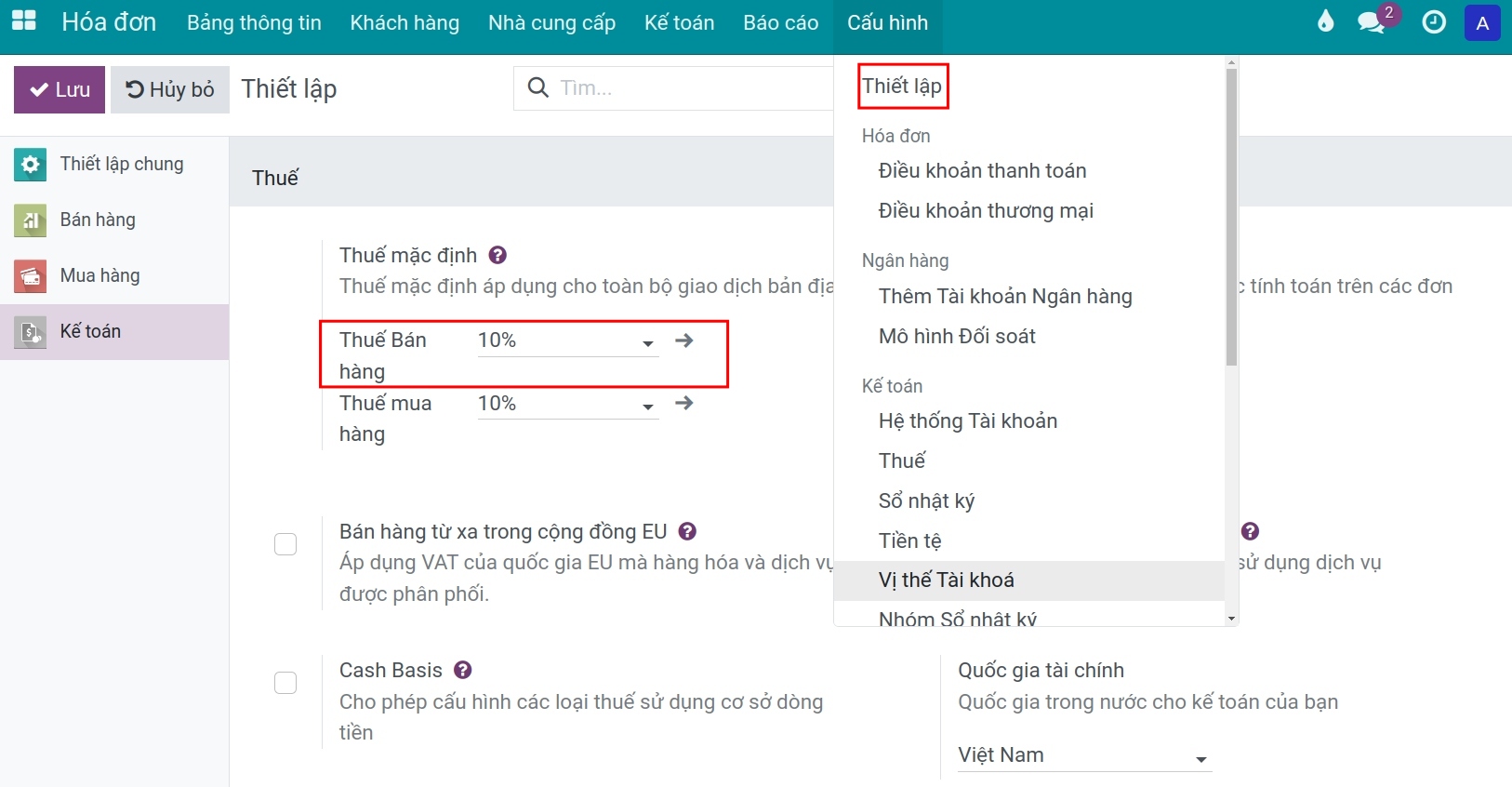The height and width of the screenshot is (787, 1512).
Task: Select Thiết lập in the Cấu hình dropdown
Action: pyautogui.click(x=902, y=86)
